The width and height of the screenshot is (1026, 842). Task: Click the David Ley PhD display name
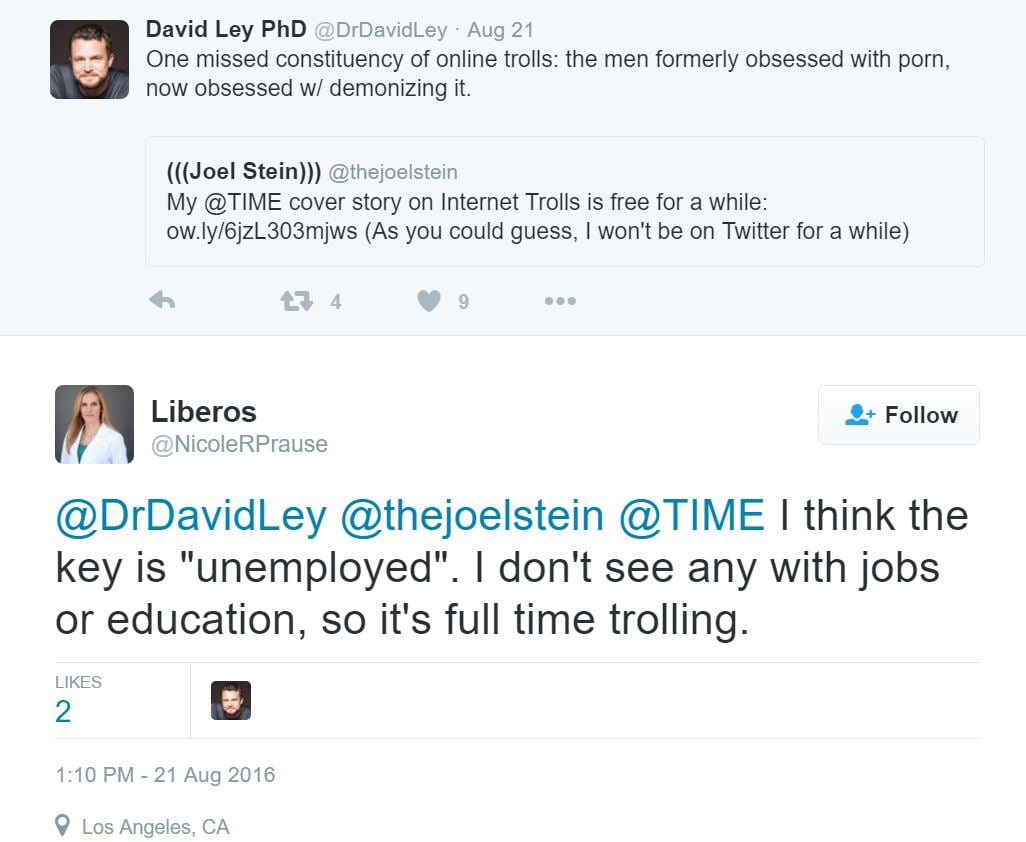coord(226,29)
